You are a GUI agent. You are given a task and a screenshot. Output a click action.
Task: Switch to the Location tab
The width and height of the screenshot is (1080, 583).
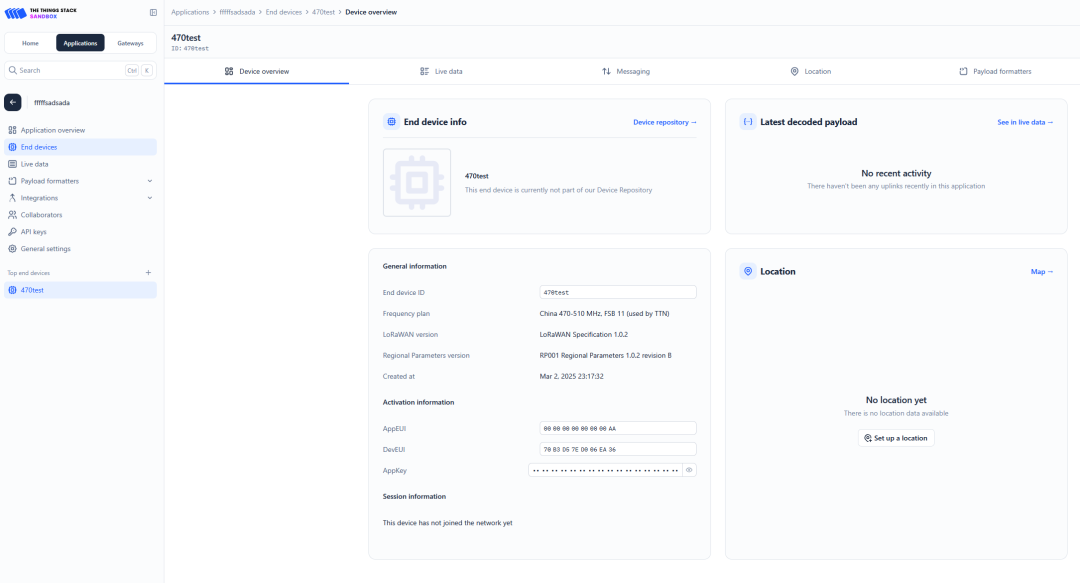coord(810,71)
